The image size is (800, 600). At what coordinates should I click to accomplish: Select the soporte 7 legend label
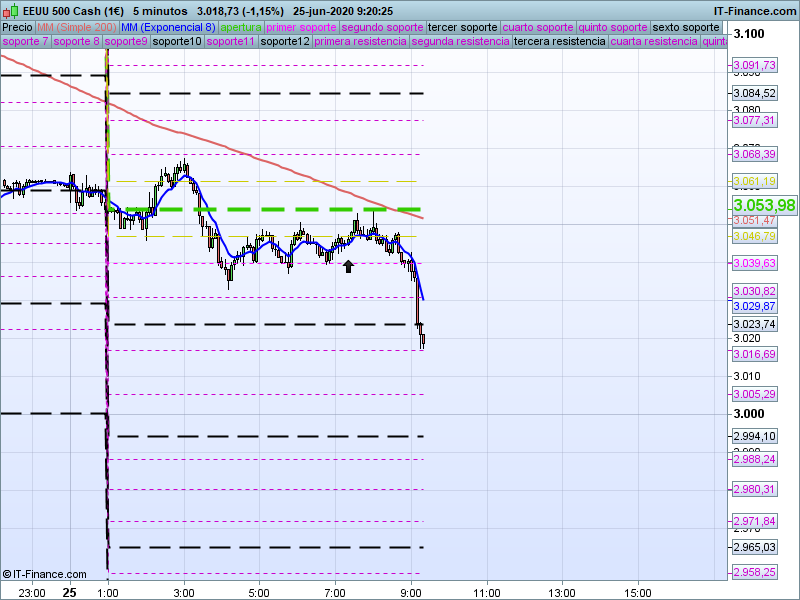coord(25,41)
